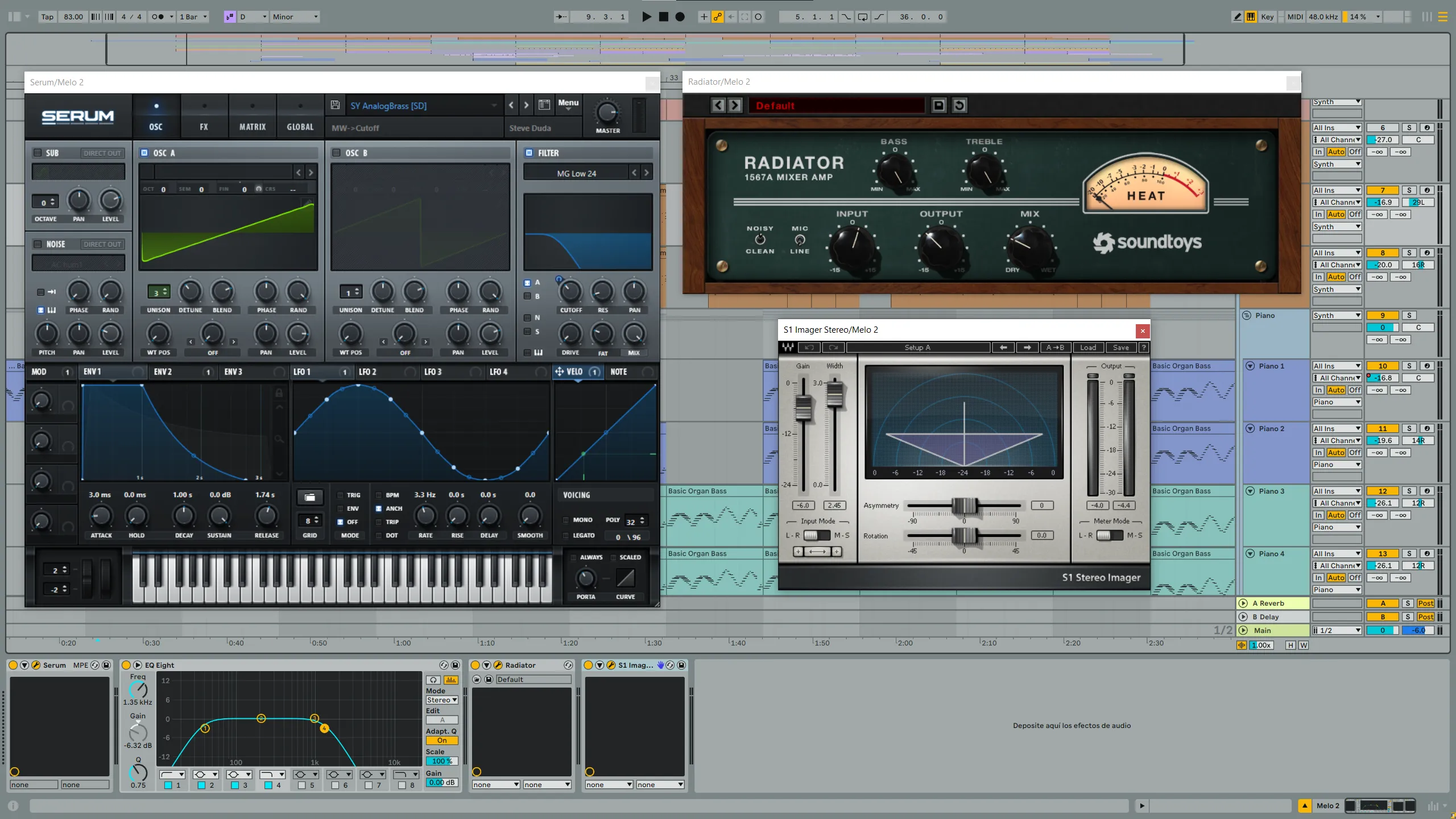The width and height of the screenshot is (1456, 819).
Task: Open the Serum Menu
Action: [568, 104]
